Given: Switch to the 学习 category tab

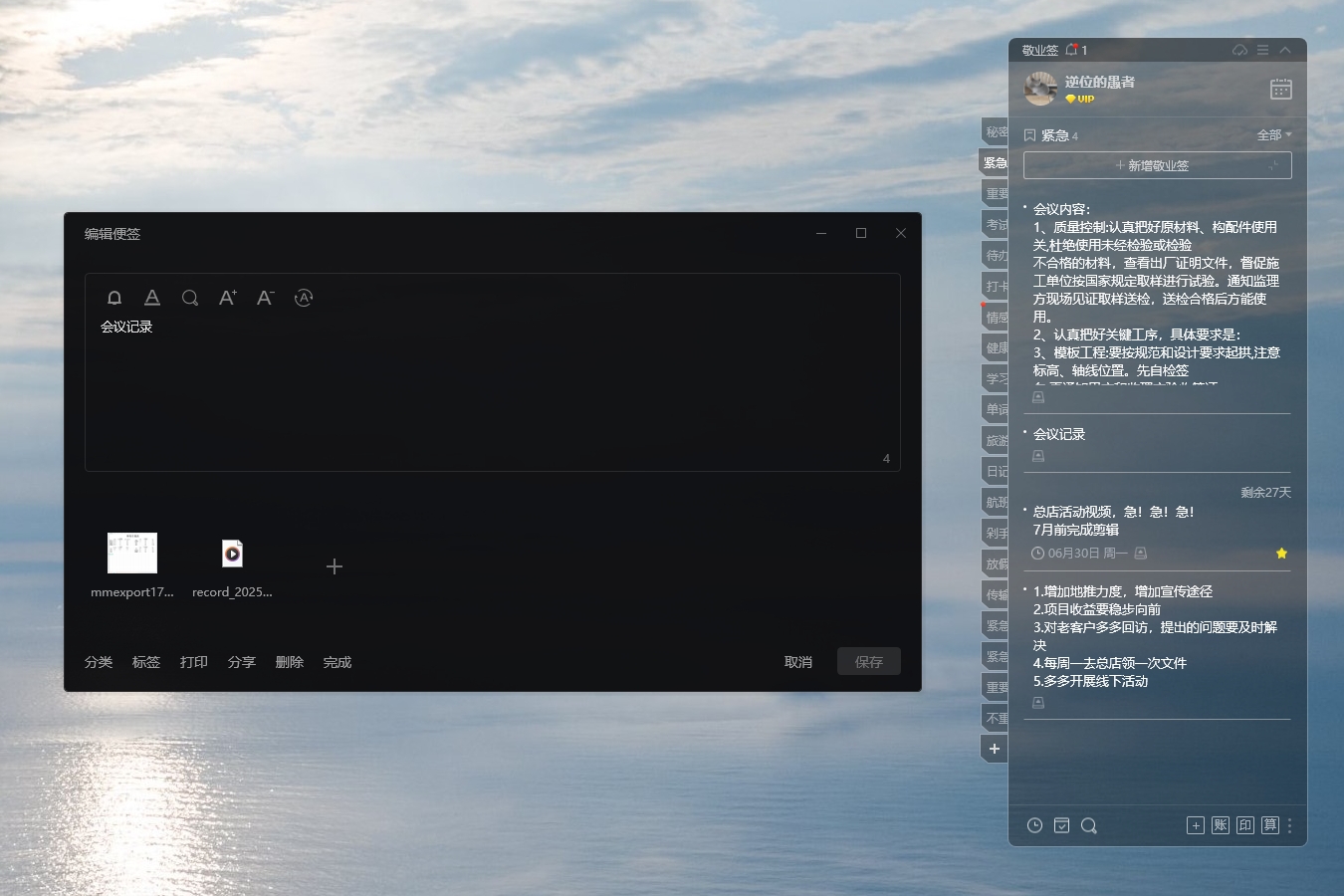Looking at the screenshot, I should [996, 378].
